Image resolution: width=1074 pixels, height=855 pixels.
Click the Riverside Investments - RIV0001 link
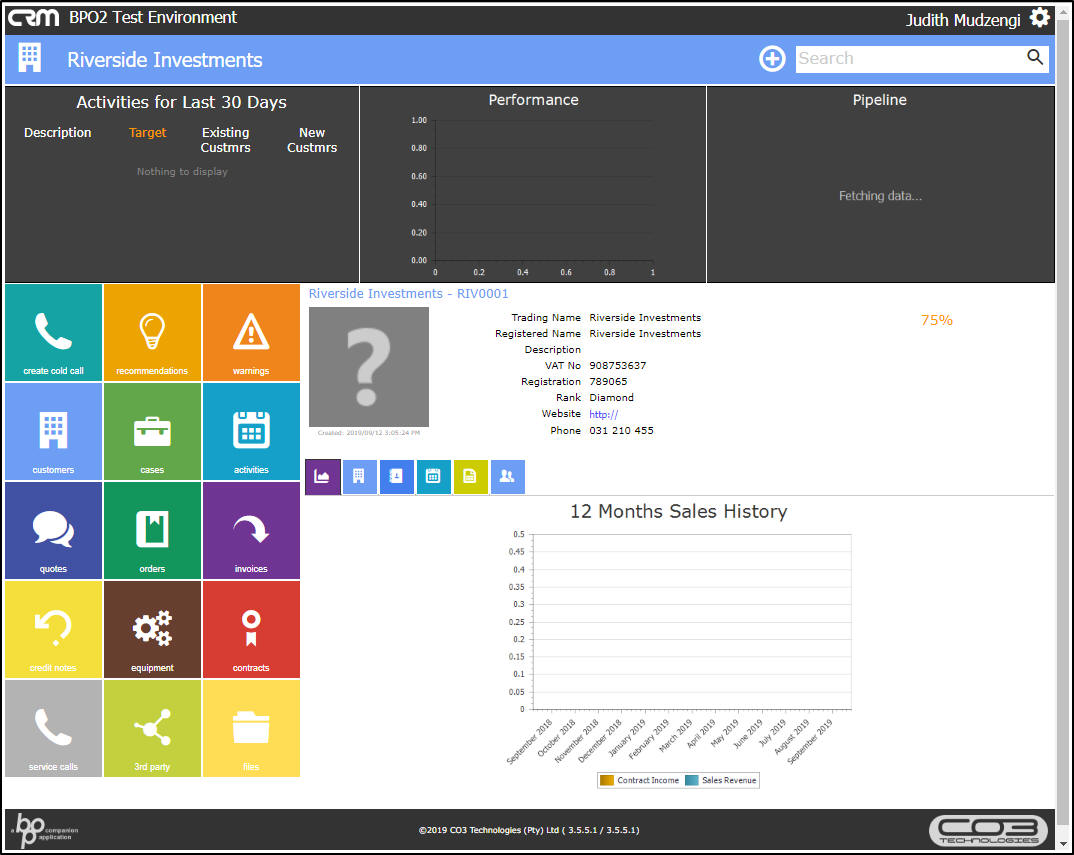(408, 294)
